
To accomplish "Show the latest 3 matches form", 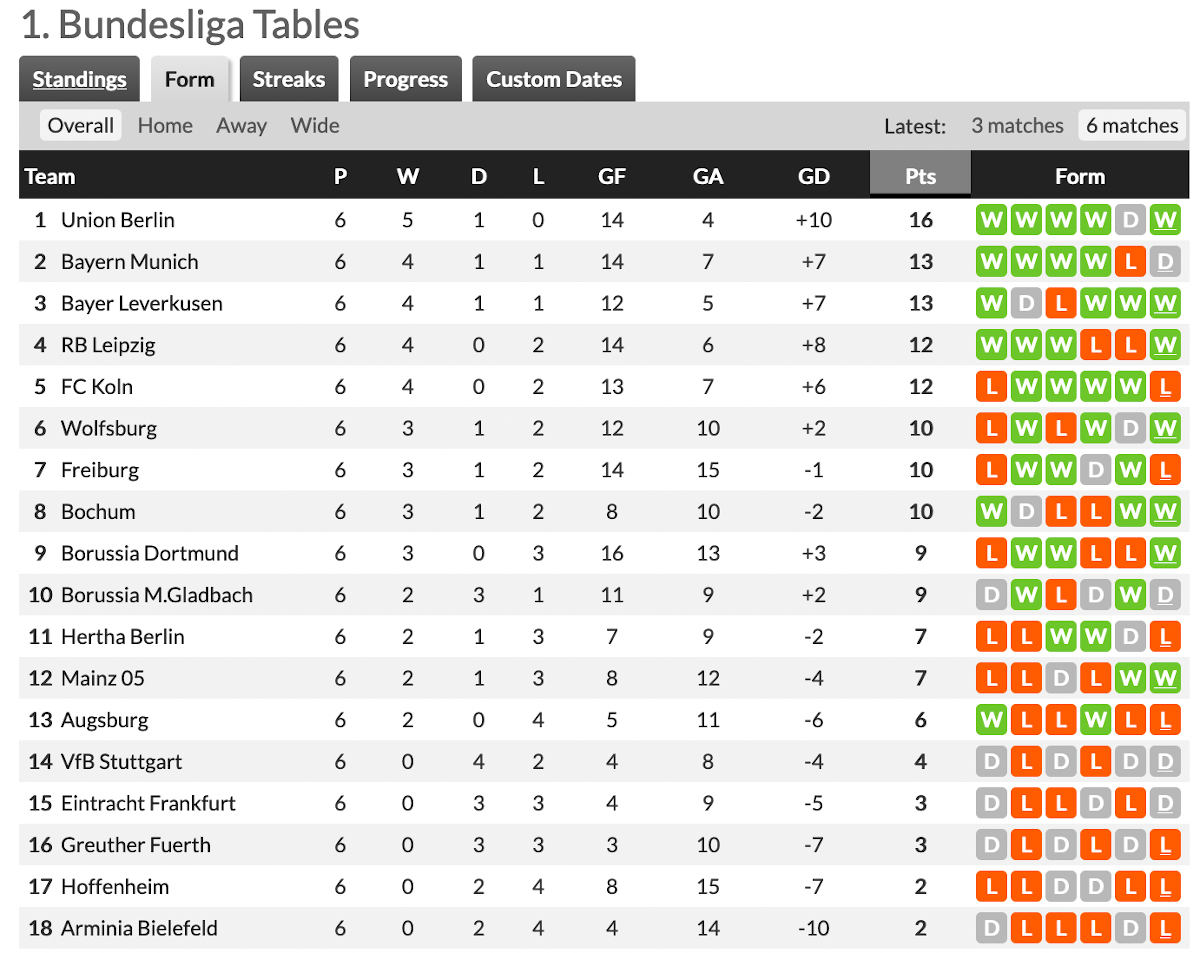I will [1017, 125].
